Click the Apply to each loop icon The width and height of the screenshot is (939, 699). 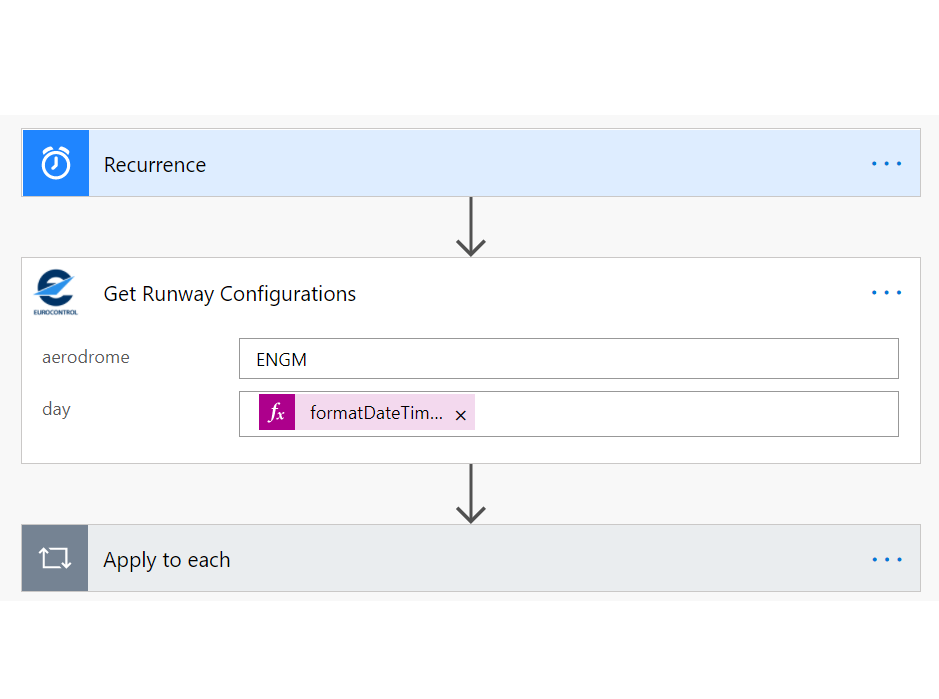(x=55, y=559)
